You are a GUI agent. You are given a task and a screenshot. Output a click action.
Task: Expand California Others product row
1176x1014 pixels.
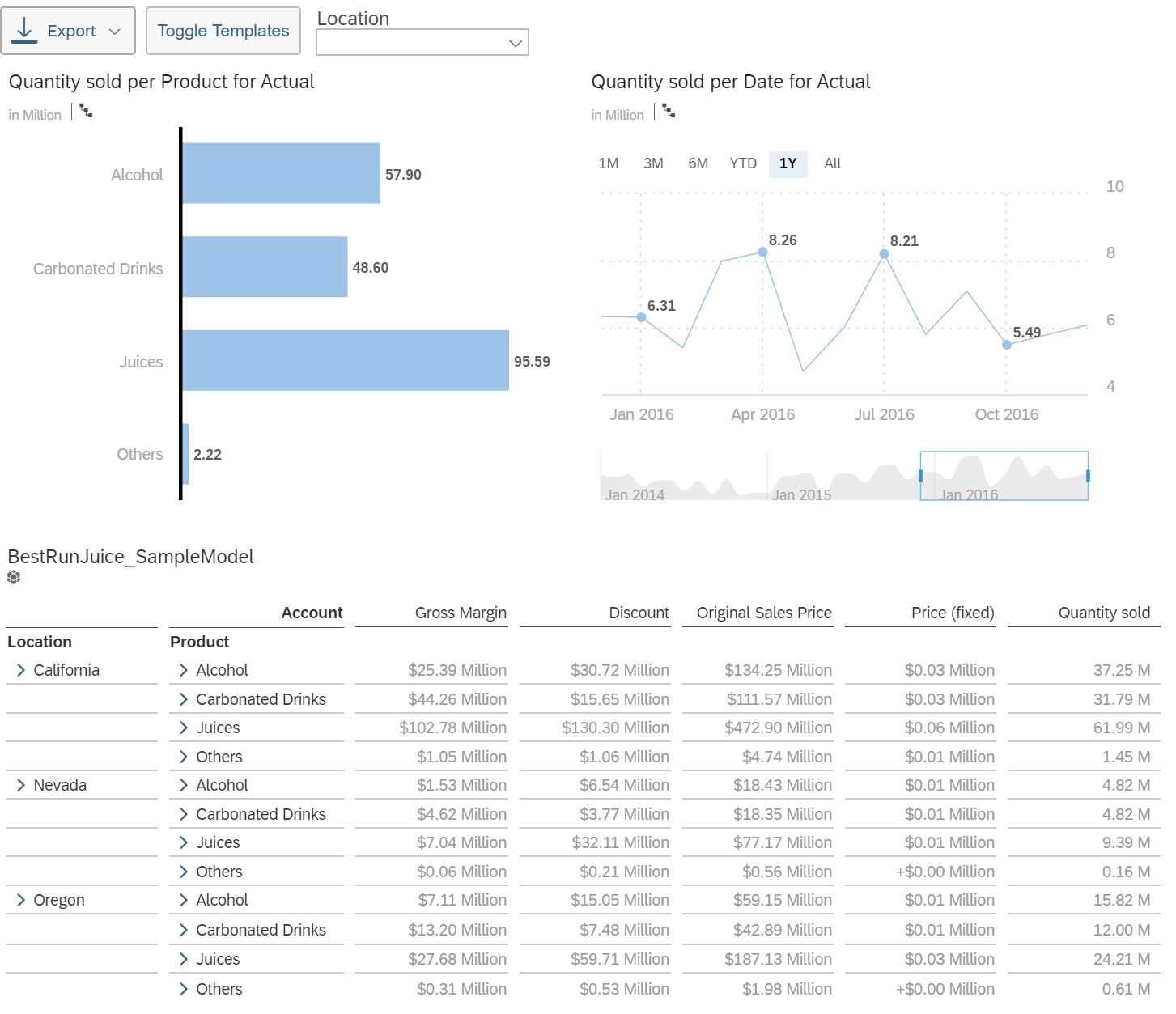184,757
